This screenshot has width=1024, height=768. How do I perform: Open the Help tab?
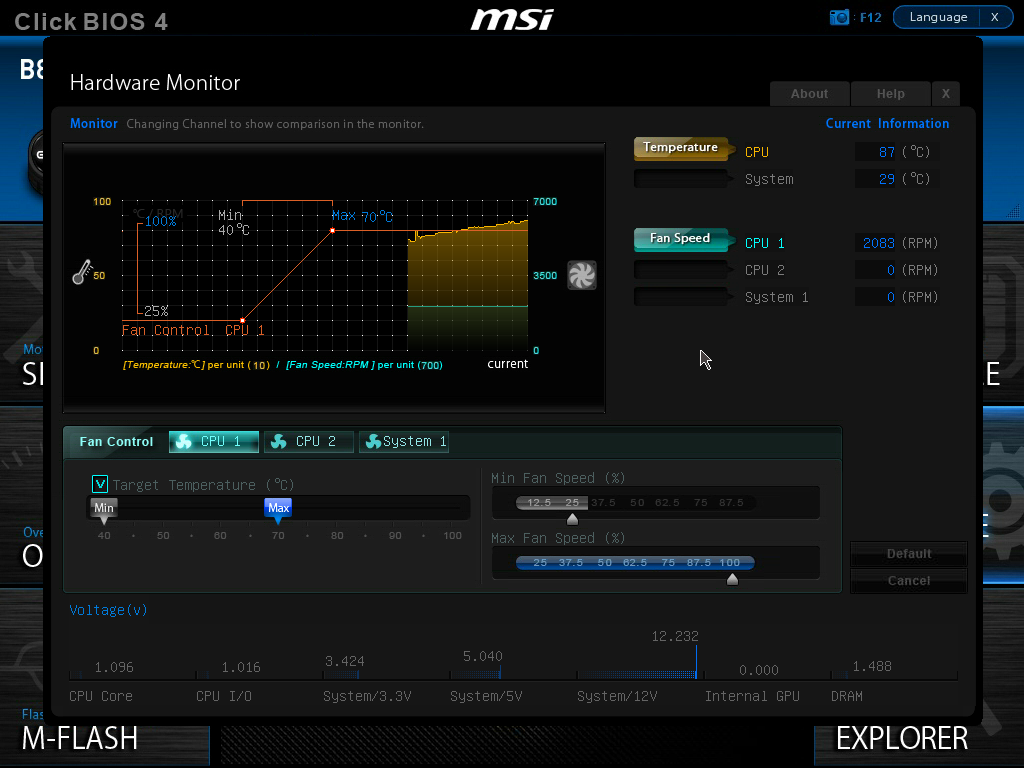point(891,94)
